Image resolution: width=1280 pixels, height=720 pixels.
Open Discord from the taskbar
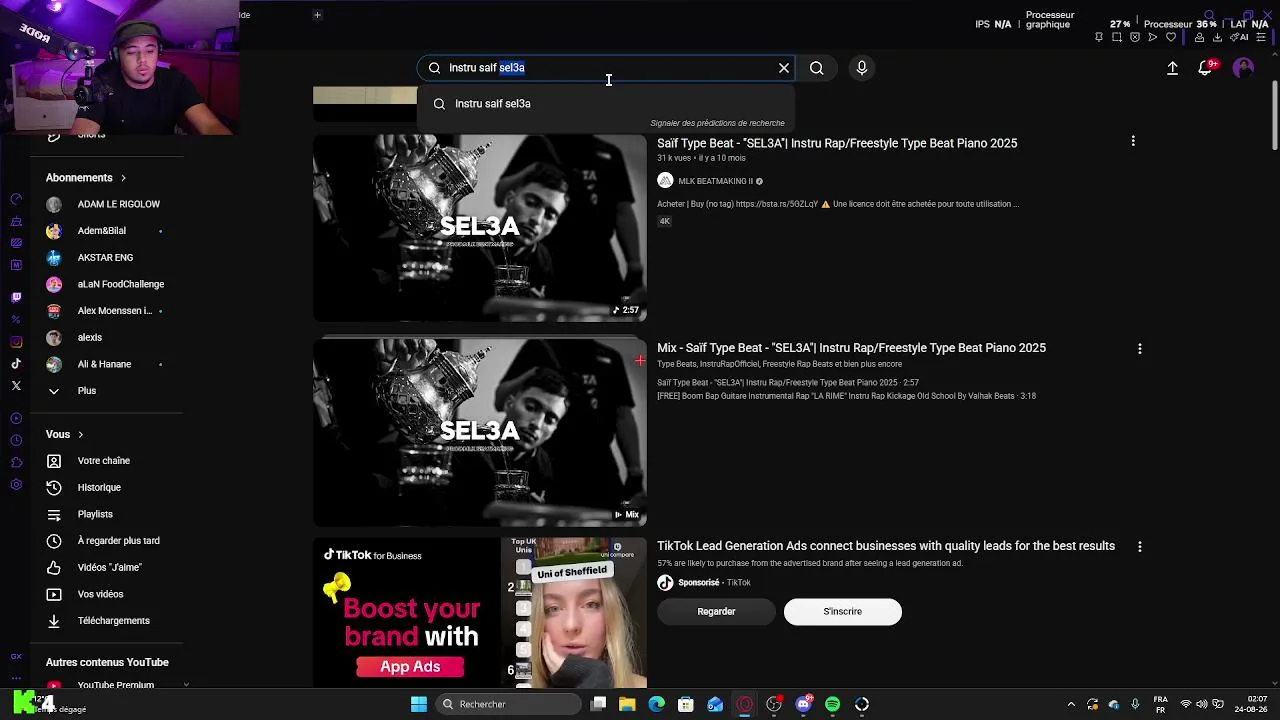[x=803, y=704]
